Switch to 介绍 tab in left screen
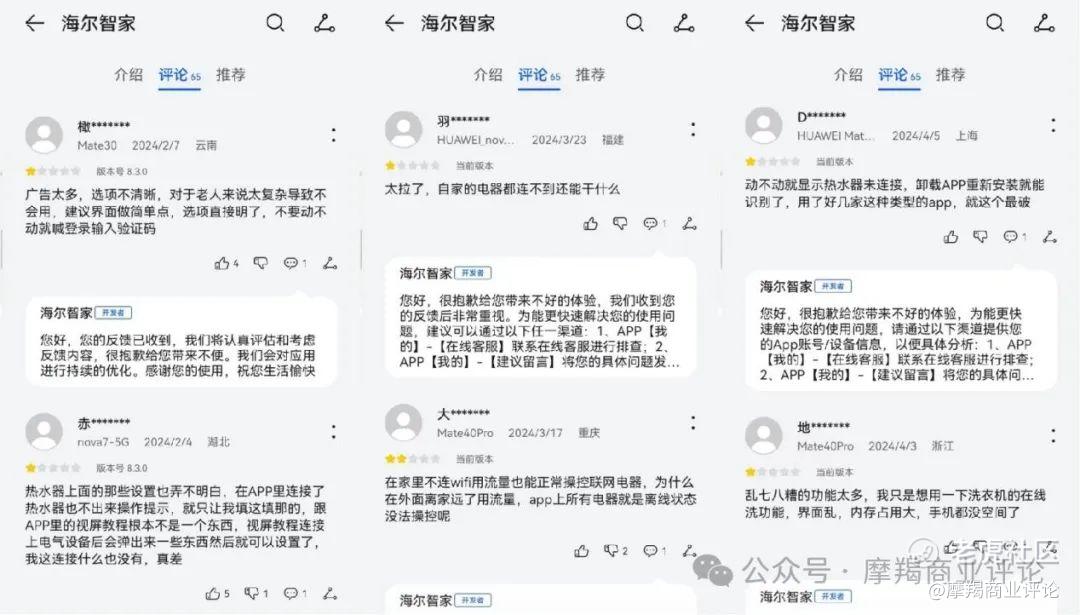Viewport: 1080px width, 615px height. (128, 74)
